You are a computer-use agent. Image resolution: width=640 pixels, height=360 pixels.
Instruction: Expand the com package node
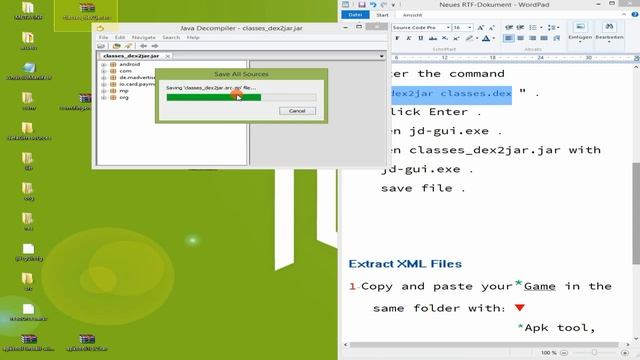(x=104, y=71)
